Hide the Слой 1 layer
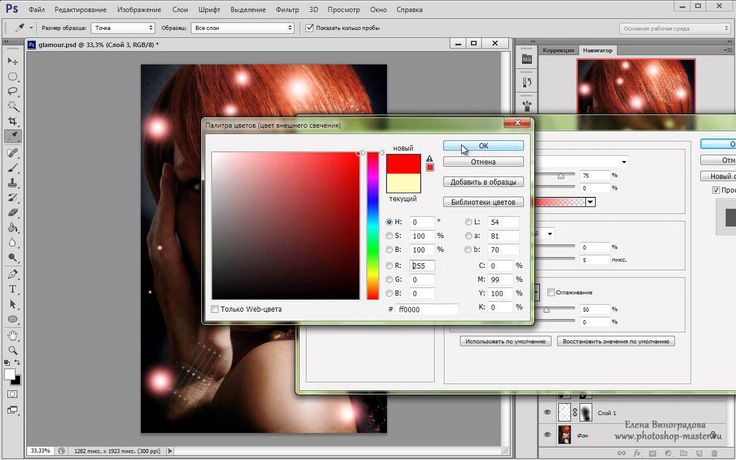Viewport: 736px width, 460px height. [x=547, y=413]
